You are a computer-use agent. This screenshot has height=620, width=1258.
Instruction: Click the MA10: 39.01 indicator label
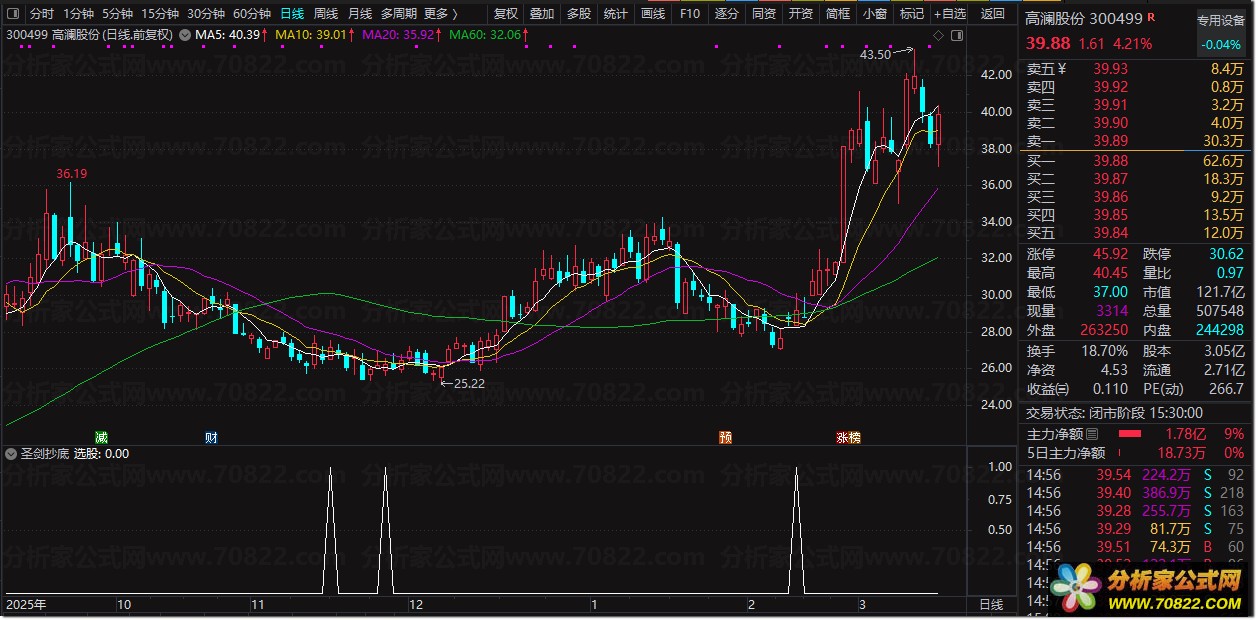[314, 34]
